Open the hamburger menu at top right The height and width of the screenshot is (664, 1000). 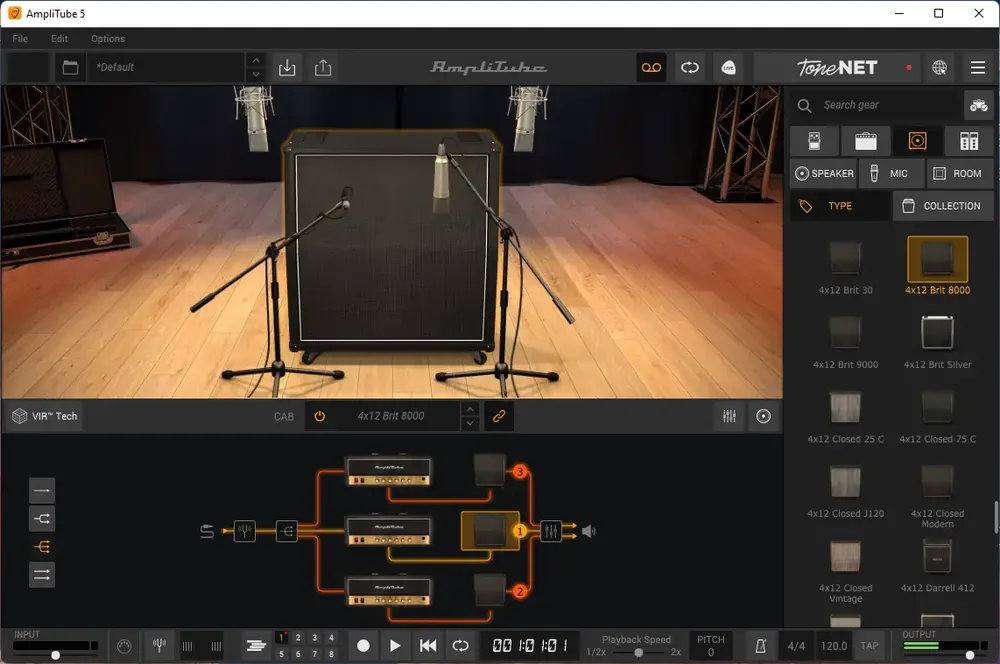(978, 68)
